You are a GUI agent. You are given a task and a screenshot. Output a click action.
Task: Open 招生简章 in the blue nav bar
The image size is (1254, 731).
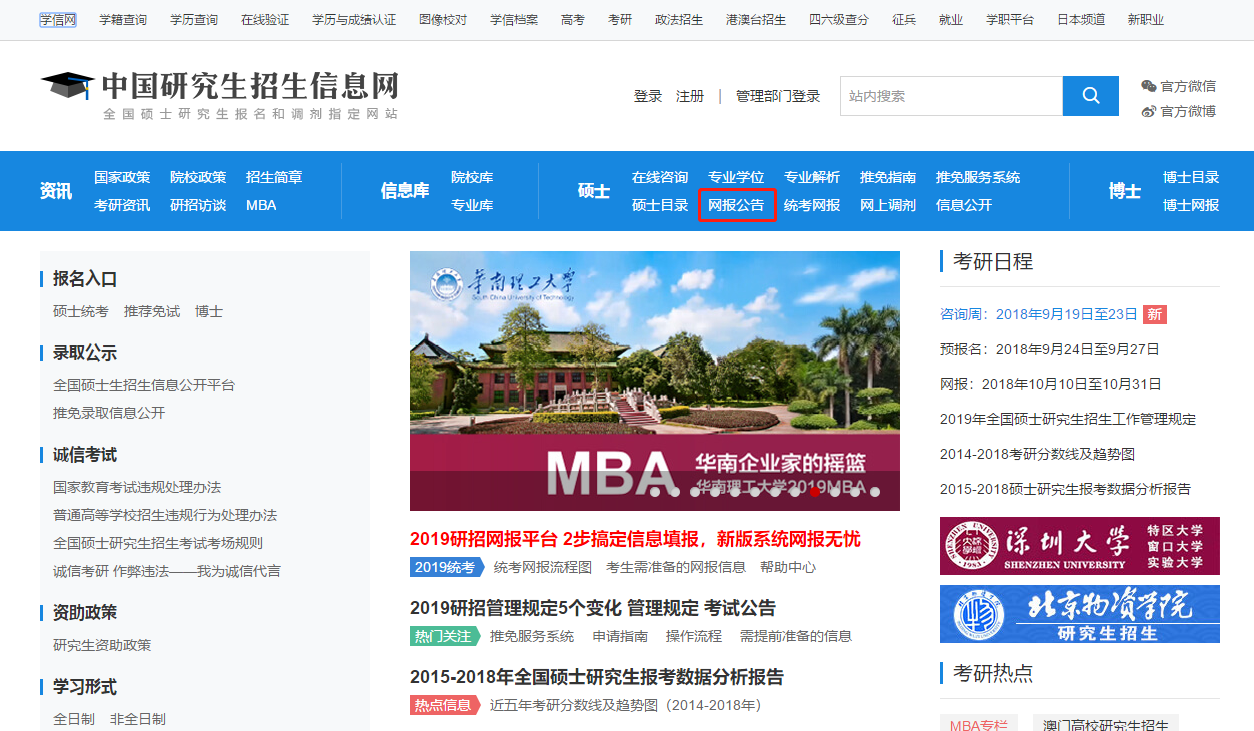point(274,177)
